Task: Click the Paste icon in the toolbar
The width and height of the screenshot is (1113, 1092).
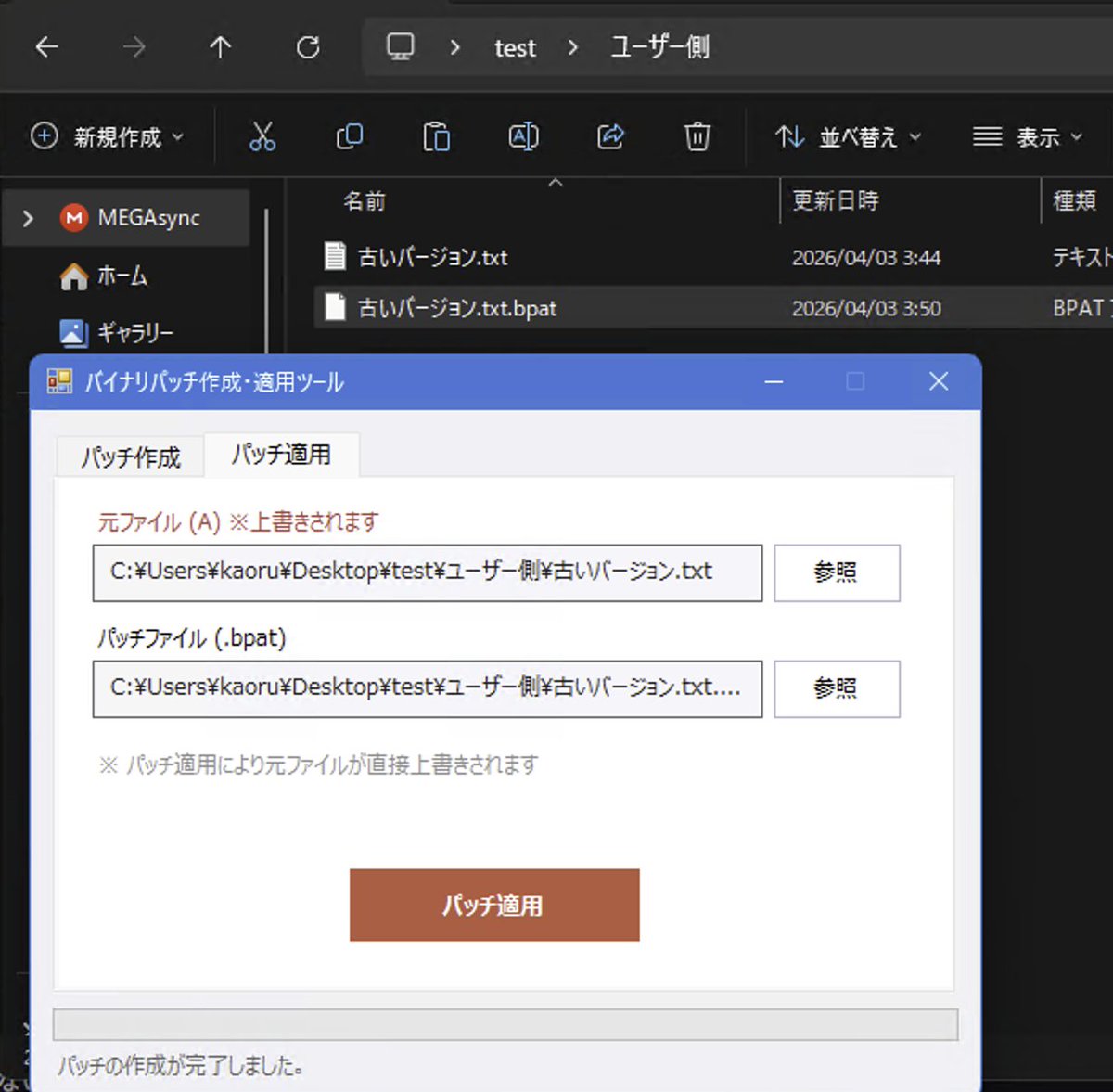Action: point(436,136)
